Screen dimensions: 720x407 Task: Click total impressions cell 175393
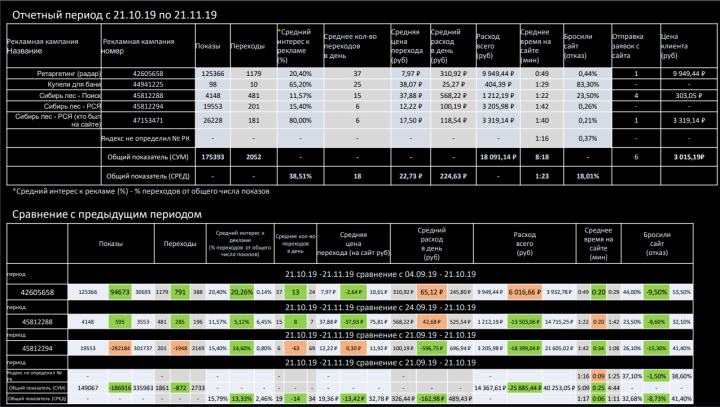tap(213, 157)
